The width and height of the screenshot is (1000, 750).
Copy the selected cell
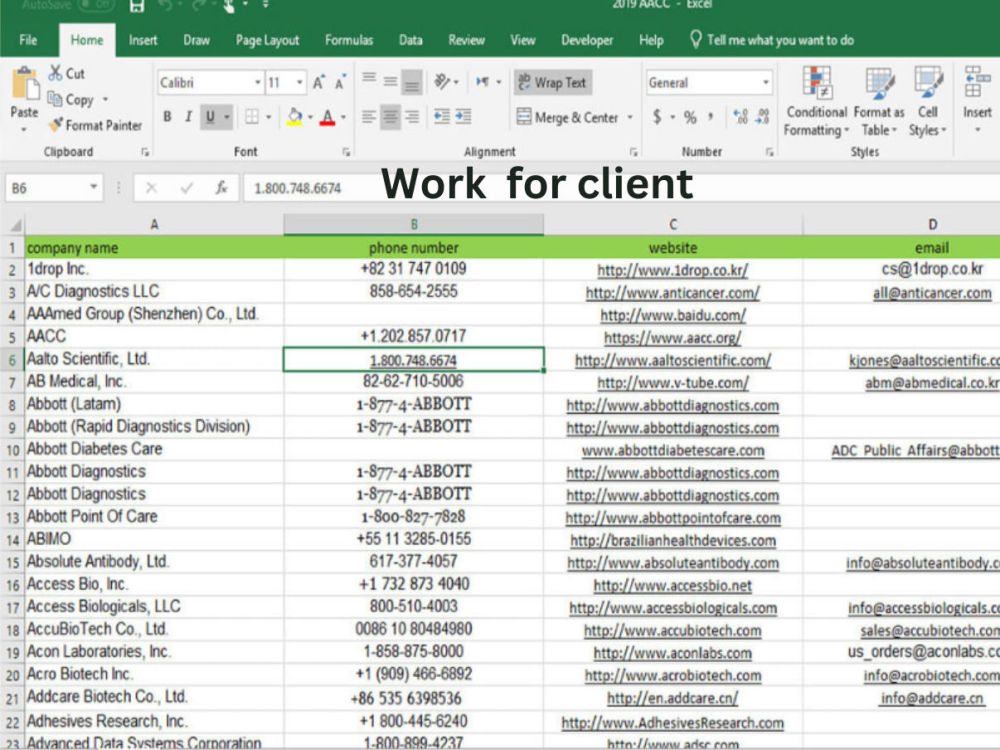pos(55,99)
